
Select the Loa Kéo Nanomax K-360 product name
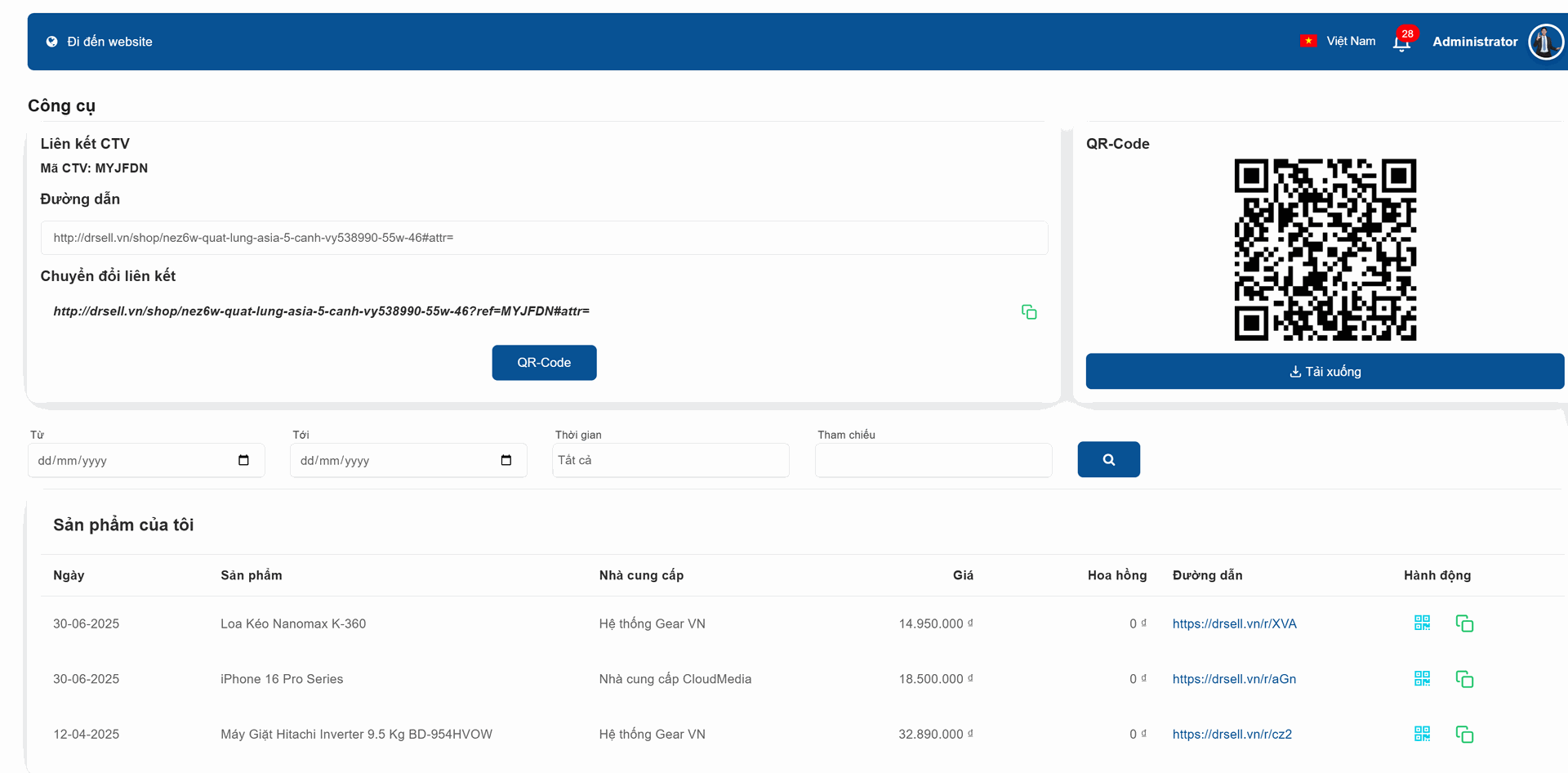pos(293,623)
